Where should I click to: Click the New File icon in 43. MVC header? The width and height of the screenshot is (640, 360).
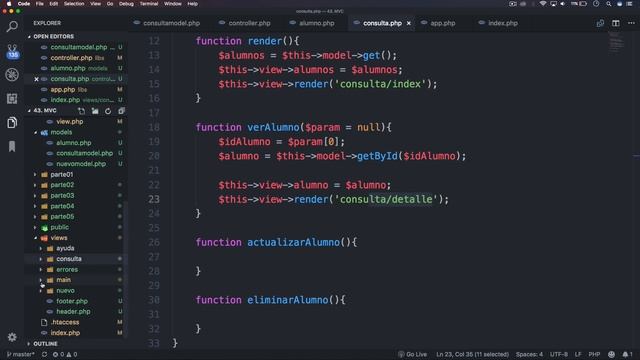[82, 111]
